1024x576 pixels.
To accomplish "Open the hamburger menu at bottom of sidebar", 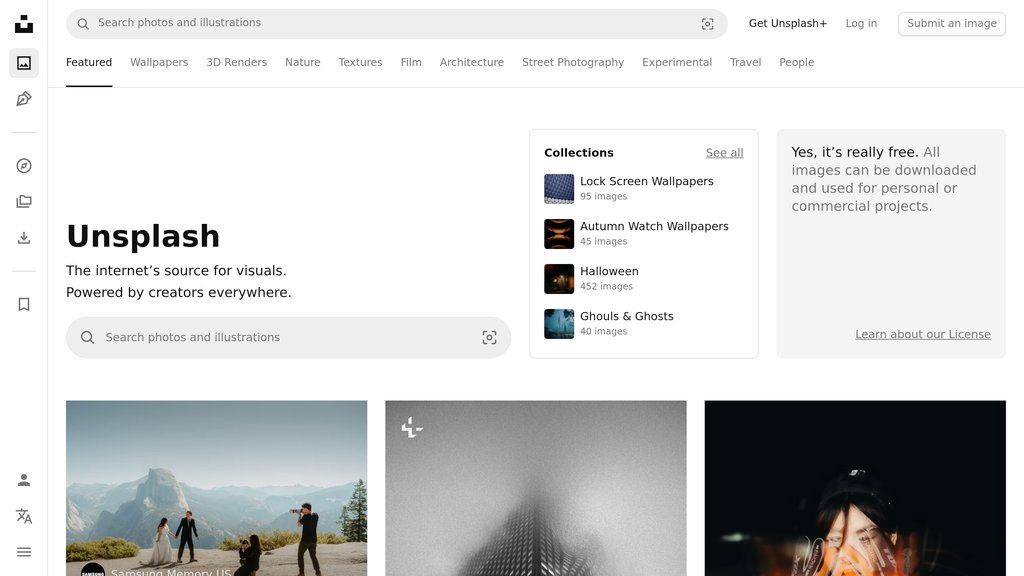I will coord(23,551).
